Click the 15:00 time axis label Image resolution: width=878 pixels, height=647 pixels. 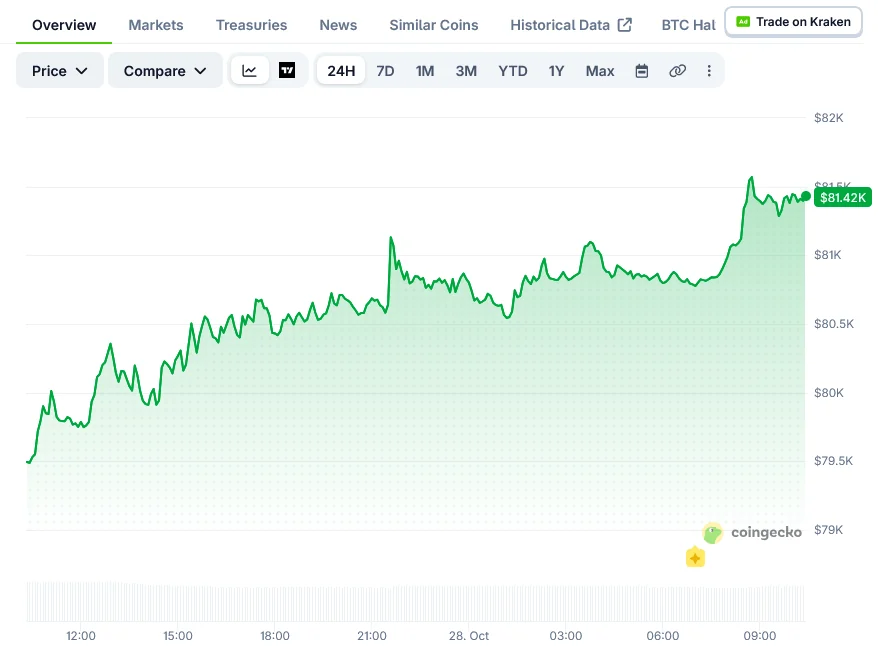click(178, 636)
